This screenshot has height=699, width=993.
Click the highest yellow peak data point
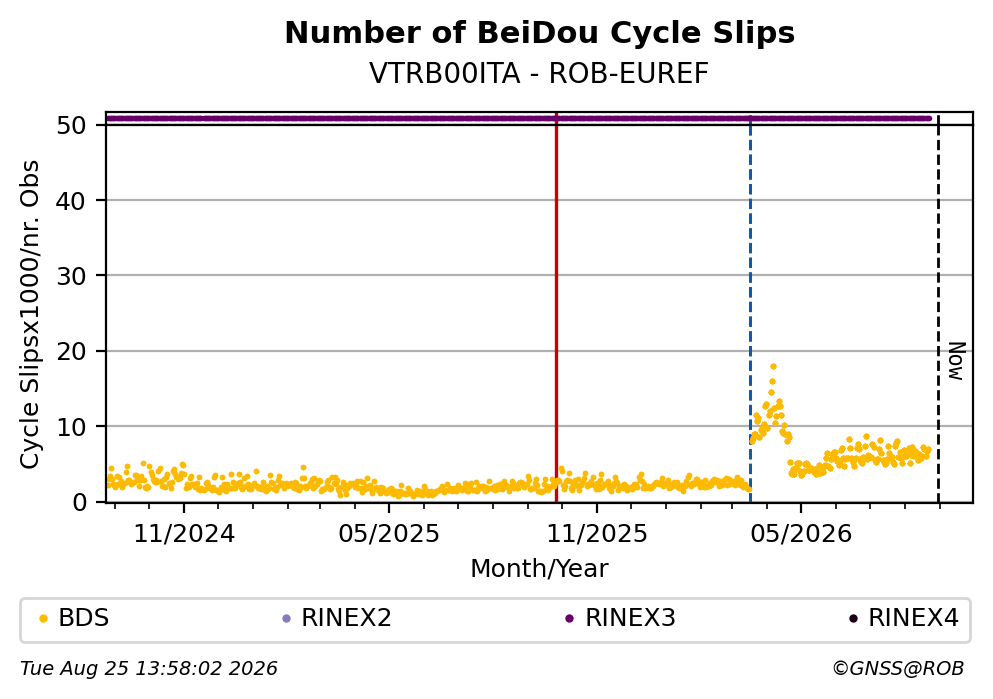[773, 367]
